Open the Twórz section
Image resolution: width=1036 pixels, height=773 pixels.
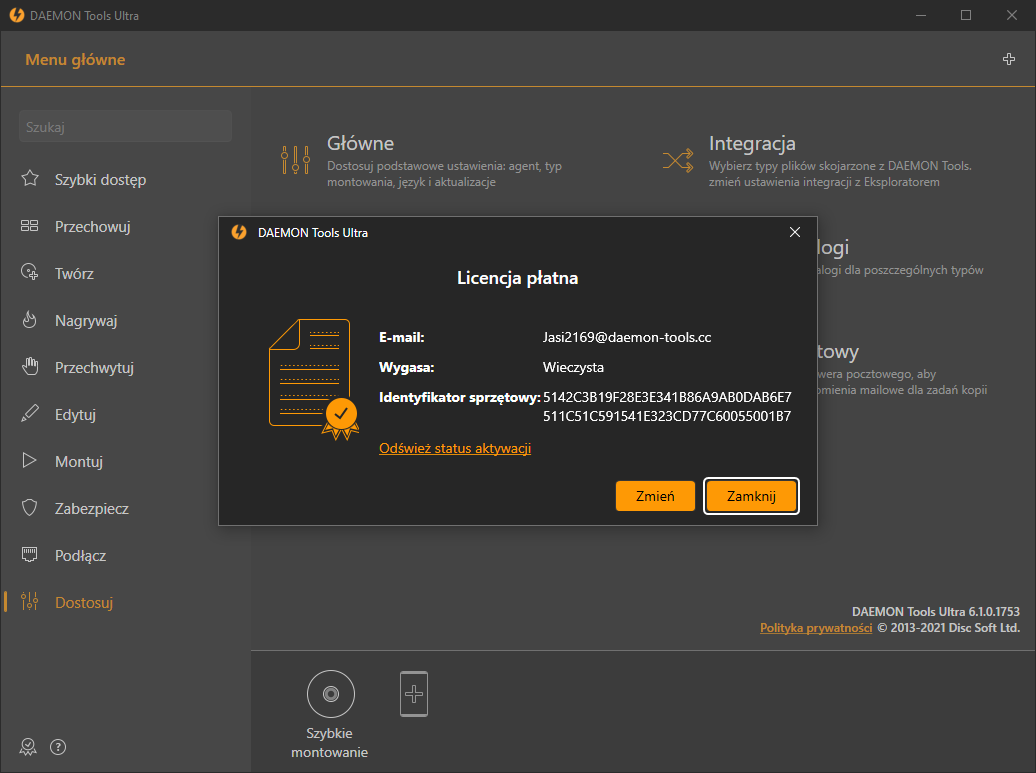(x=74, y=274)
